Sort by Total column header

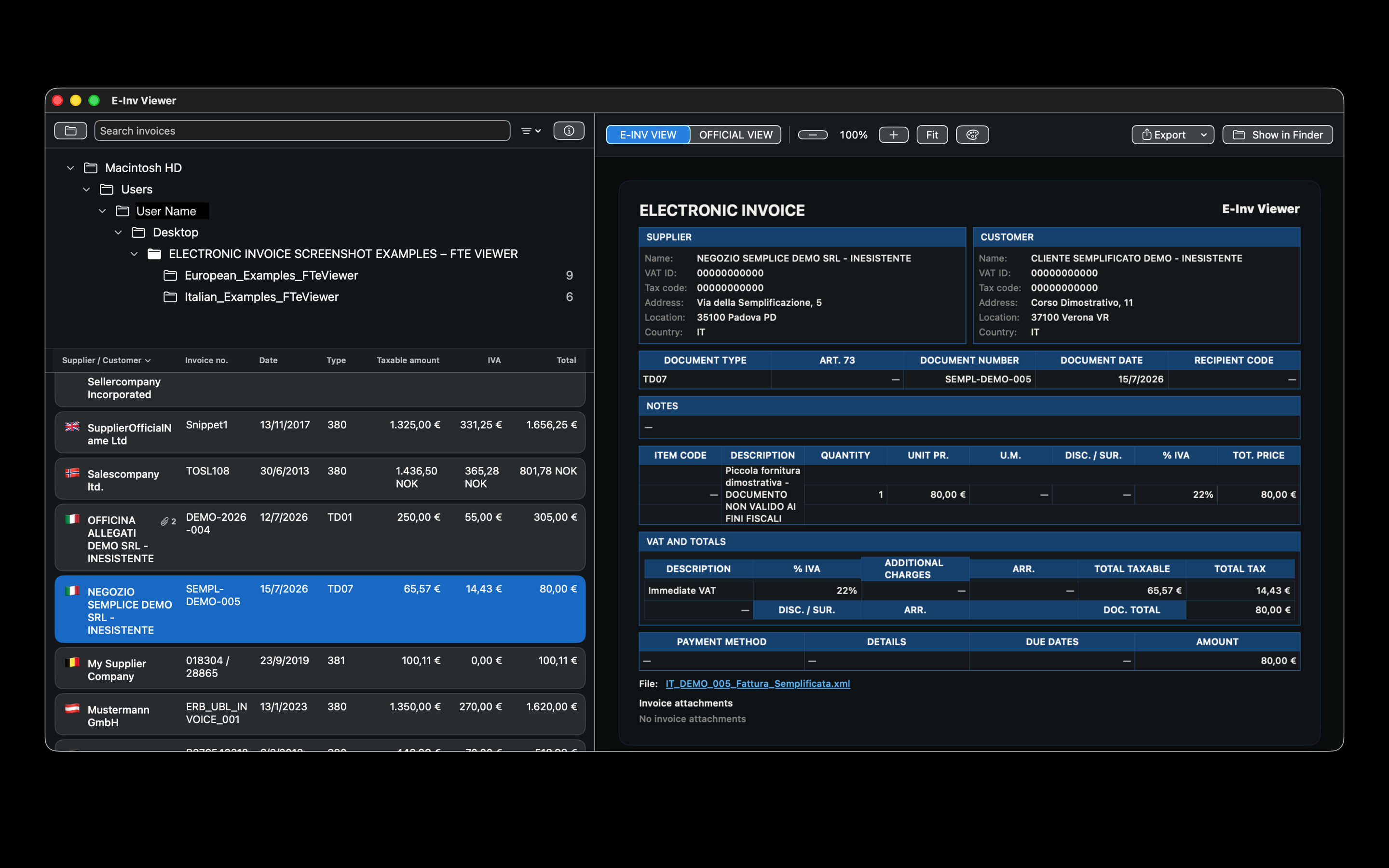click(566, 361)
